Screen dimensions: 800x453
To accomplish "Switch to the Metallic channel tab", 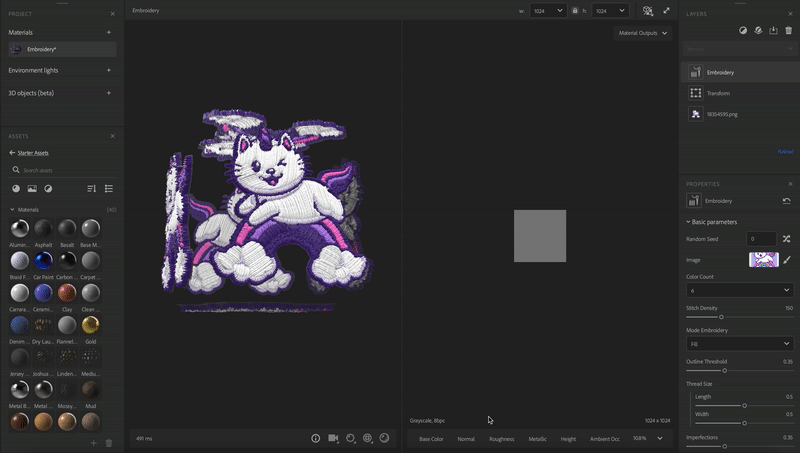I will tap(537, 439).
